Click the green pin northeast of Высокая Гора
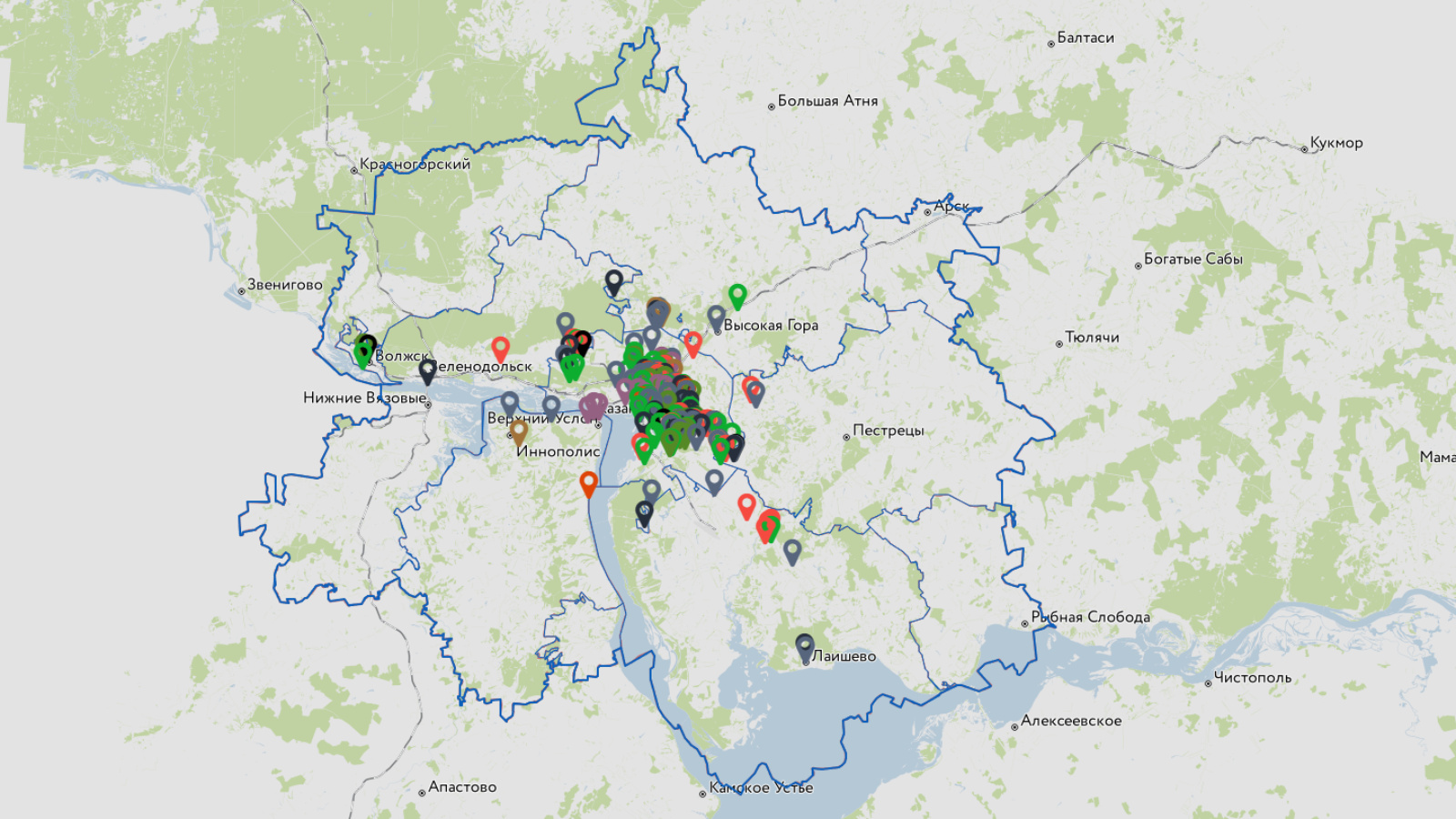The height and width of the screenshot is (819, 1456). click(x=737, y=295)
